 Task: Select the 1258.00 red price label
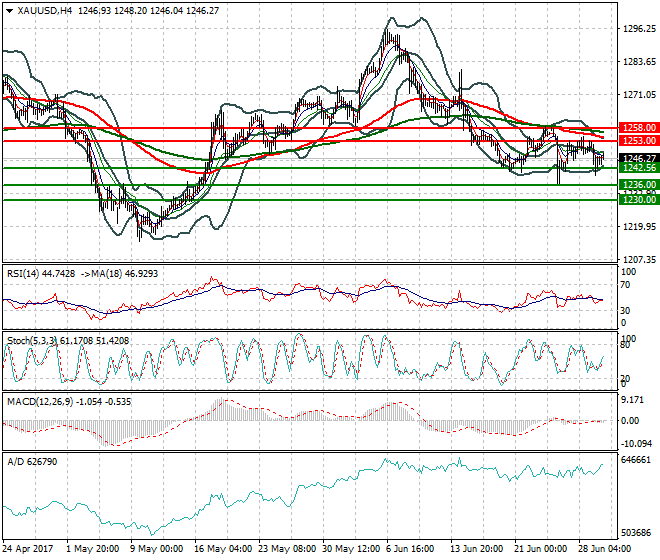638,128
